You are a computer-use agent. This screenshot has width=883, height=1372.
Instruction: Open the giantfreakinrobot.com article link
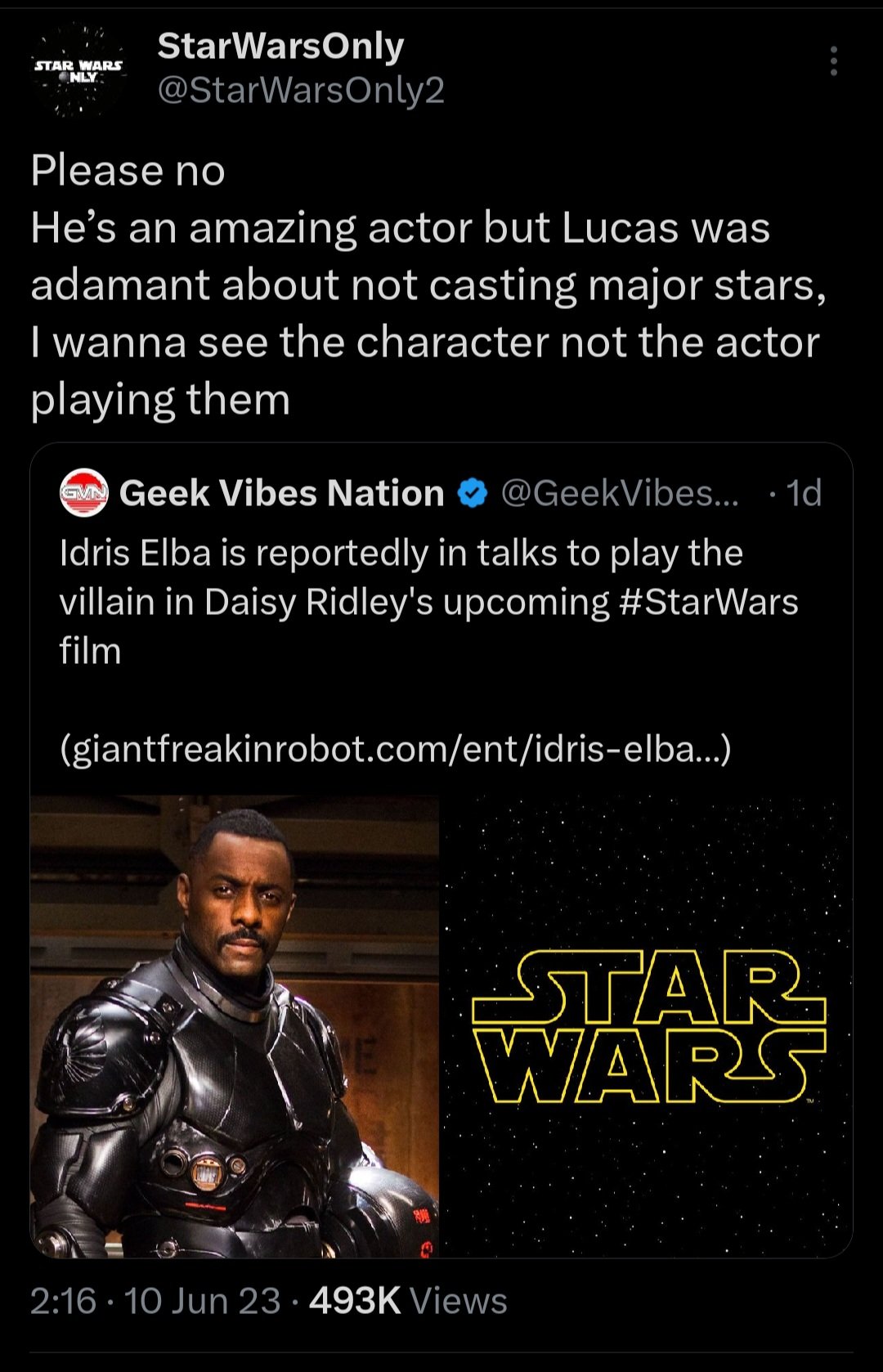pos(396,749)
